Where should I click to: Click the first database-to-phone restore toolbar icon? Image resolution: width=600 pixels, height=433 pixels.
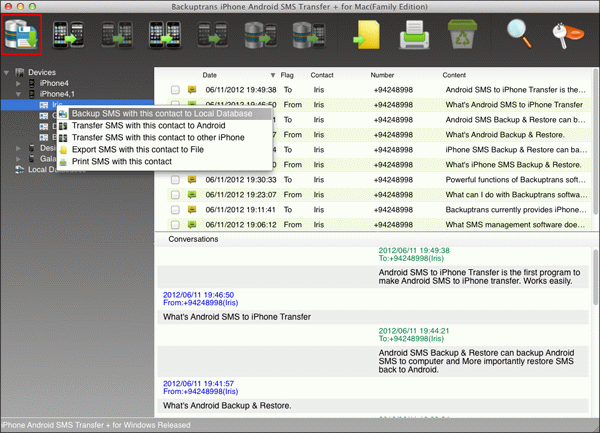click(x=261, y=35)
